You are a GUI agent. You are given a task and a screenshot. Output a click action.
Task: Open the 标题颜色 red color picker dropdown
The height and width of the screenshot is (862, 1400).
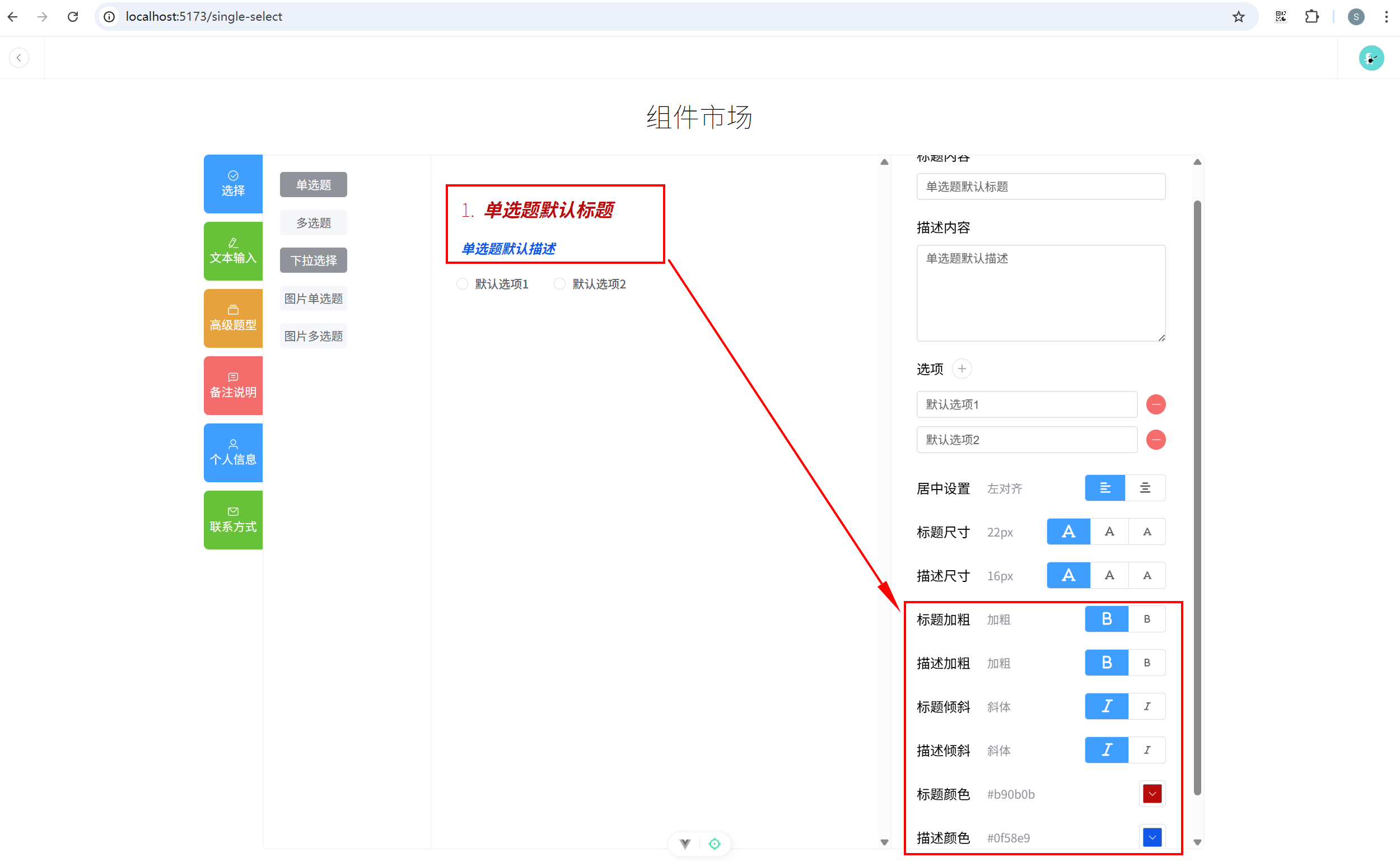(x=1152, y=794)
